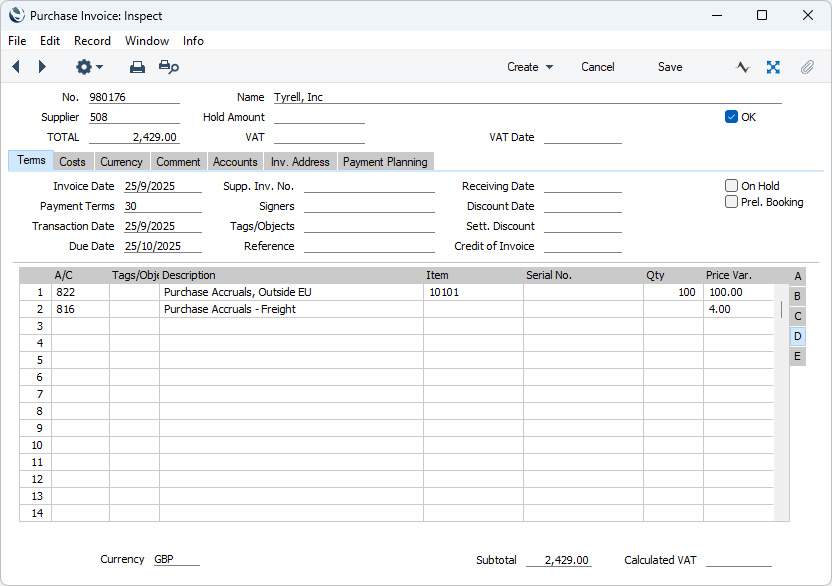Click the app logo in title bar
This screenshot has width=832, height=586.
tap(16, 15)
